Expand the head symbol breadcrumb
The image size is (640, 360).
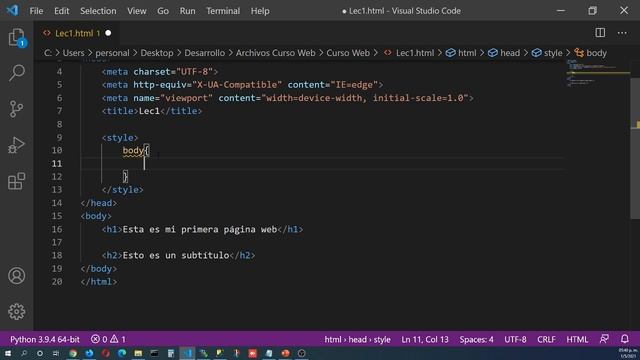pos(504,53)
